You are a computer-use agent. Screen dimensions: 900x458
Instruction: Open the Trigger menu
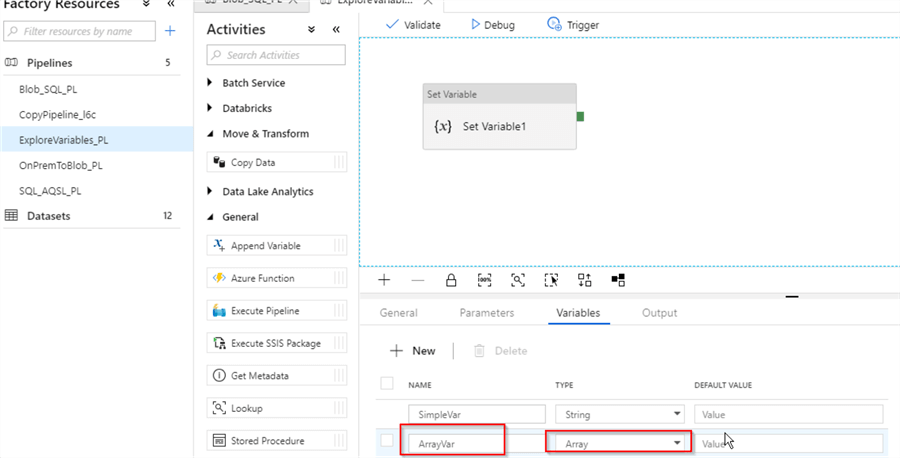point(573,24)
